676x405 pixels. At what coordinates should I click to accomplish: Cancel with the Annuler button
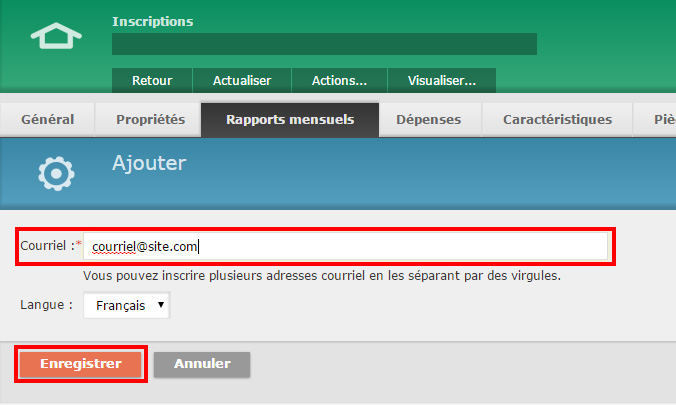point(202,364)
